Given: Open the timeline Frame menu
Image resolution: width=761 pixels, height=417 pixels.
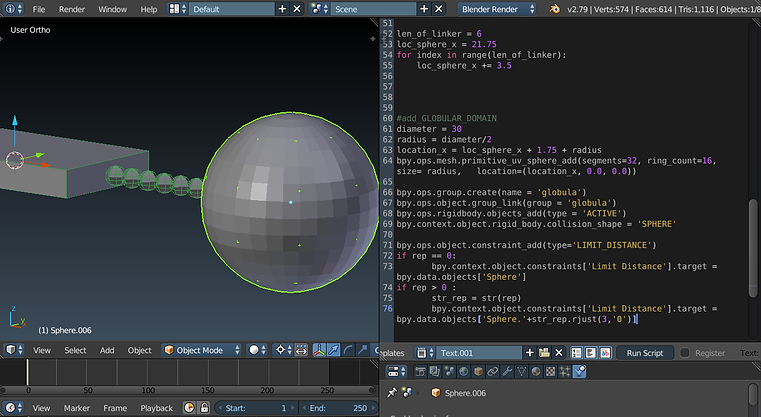Looking at the screenshot, I should click(x=115, y=408).
